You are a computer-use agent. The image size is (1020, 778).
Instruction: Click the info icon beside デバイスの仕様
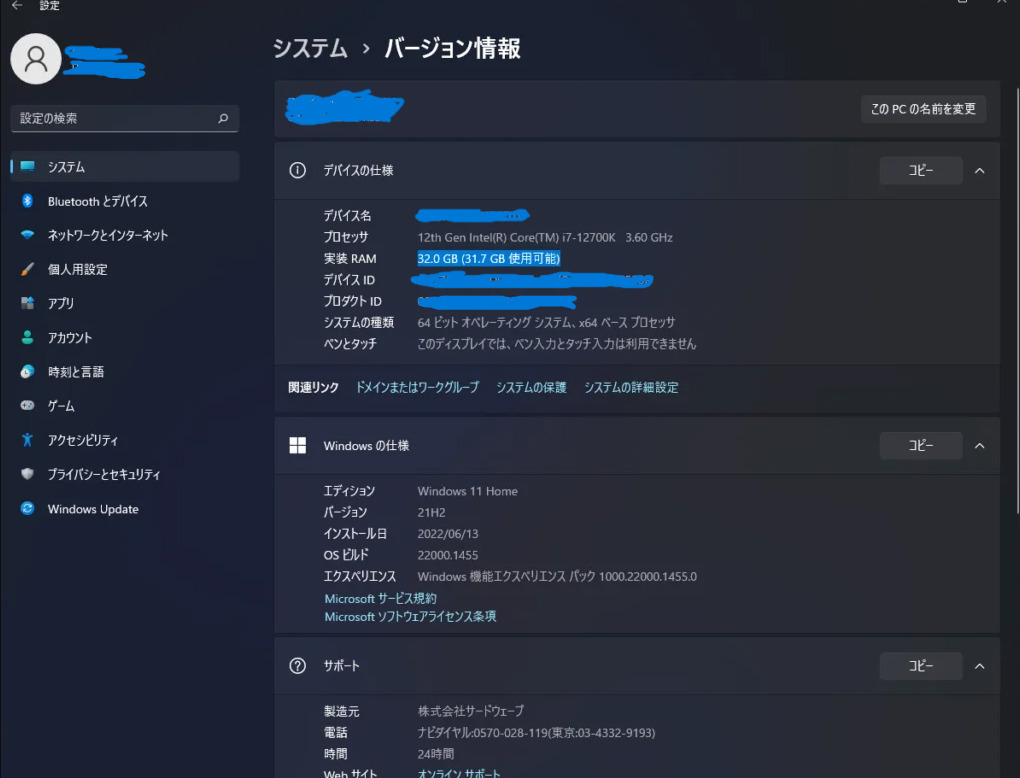(x=297, y=170)
